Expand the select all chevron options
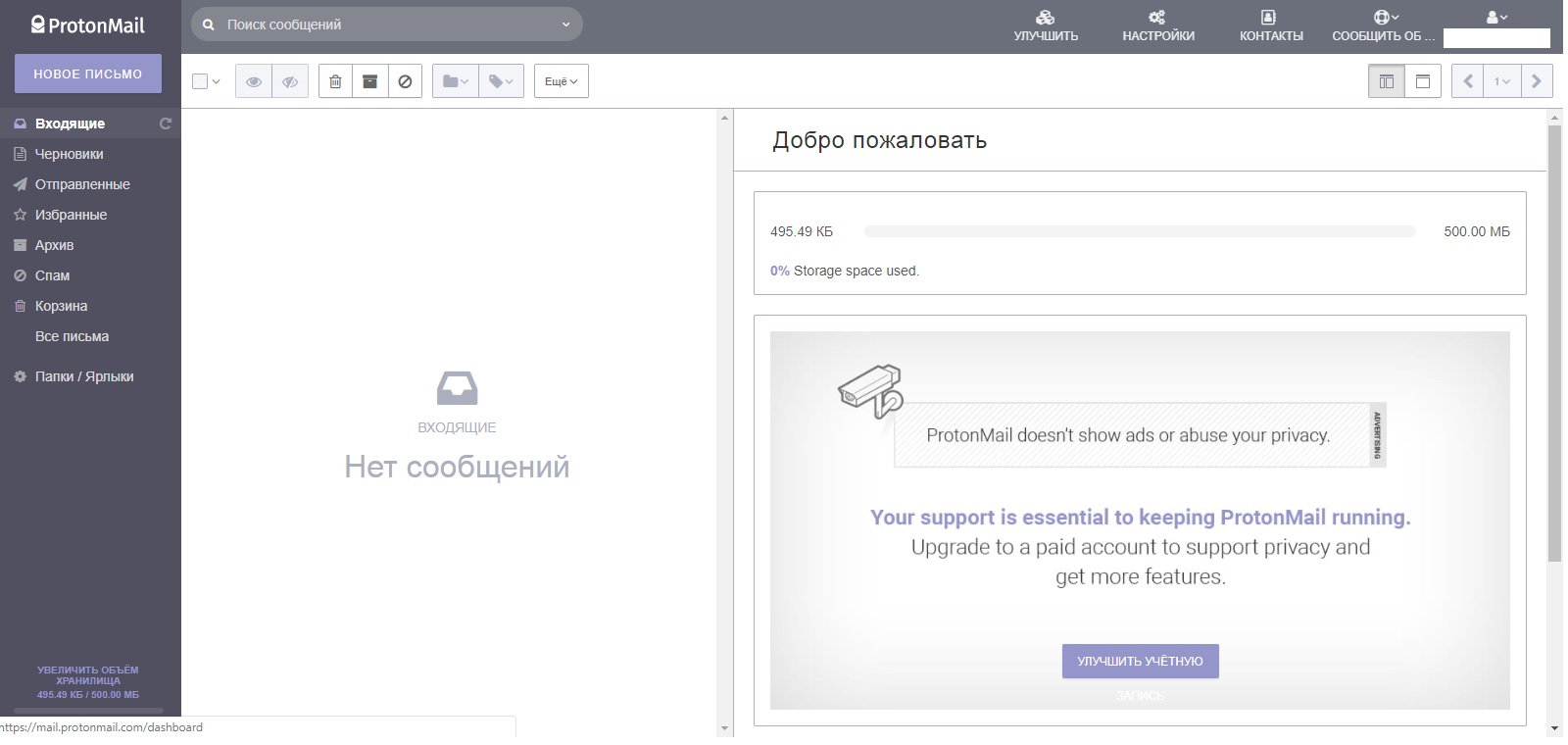 tap(217, 81)
